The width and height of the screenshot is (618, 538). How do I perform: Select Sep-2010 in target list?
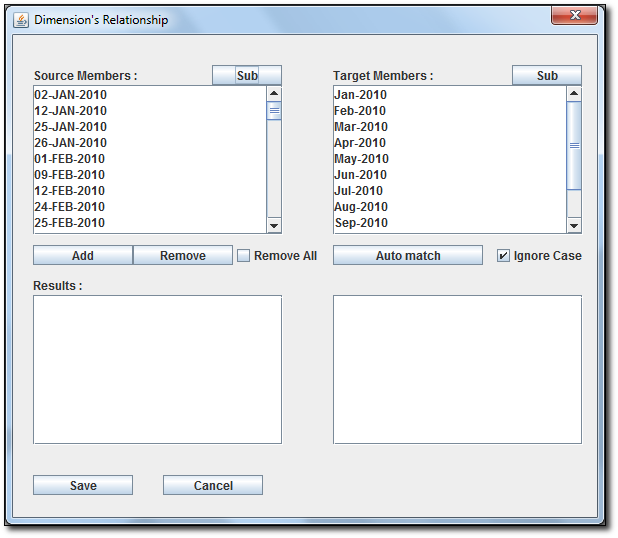tap(361, 223)
